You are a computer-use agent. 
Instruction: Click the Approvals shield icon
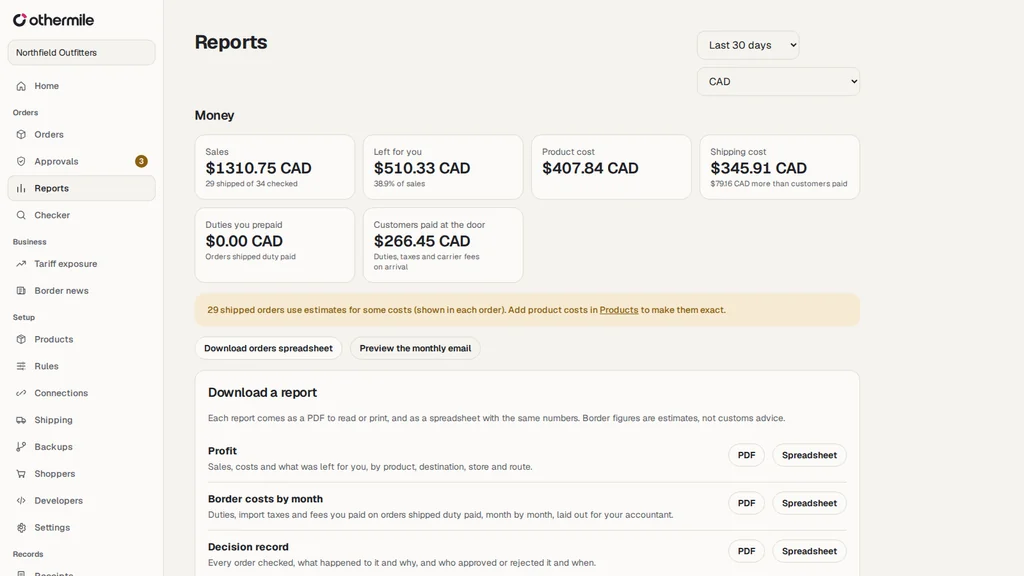tap(21, 161)
